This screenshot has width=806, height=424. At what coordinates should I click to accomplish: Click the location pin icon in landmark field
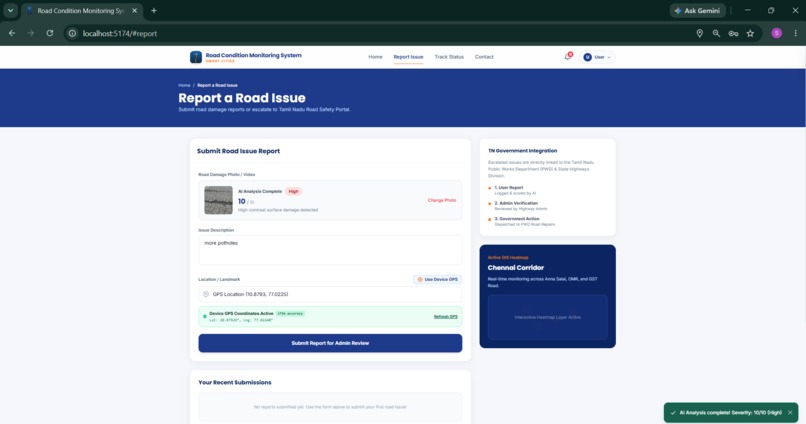(206, 294)
